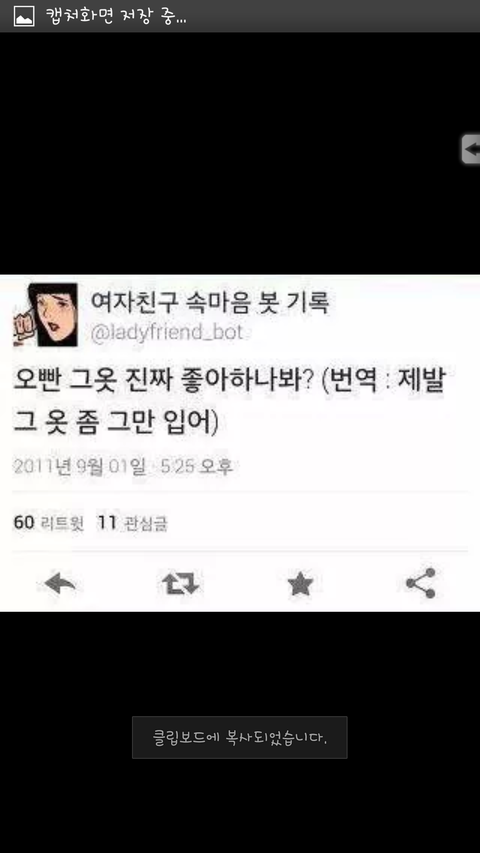
Task: Tap the reply arrow icon
Action: (60, 584)
